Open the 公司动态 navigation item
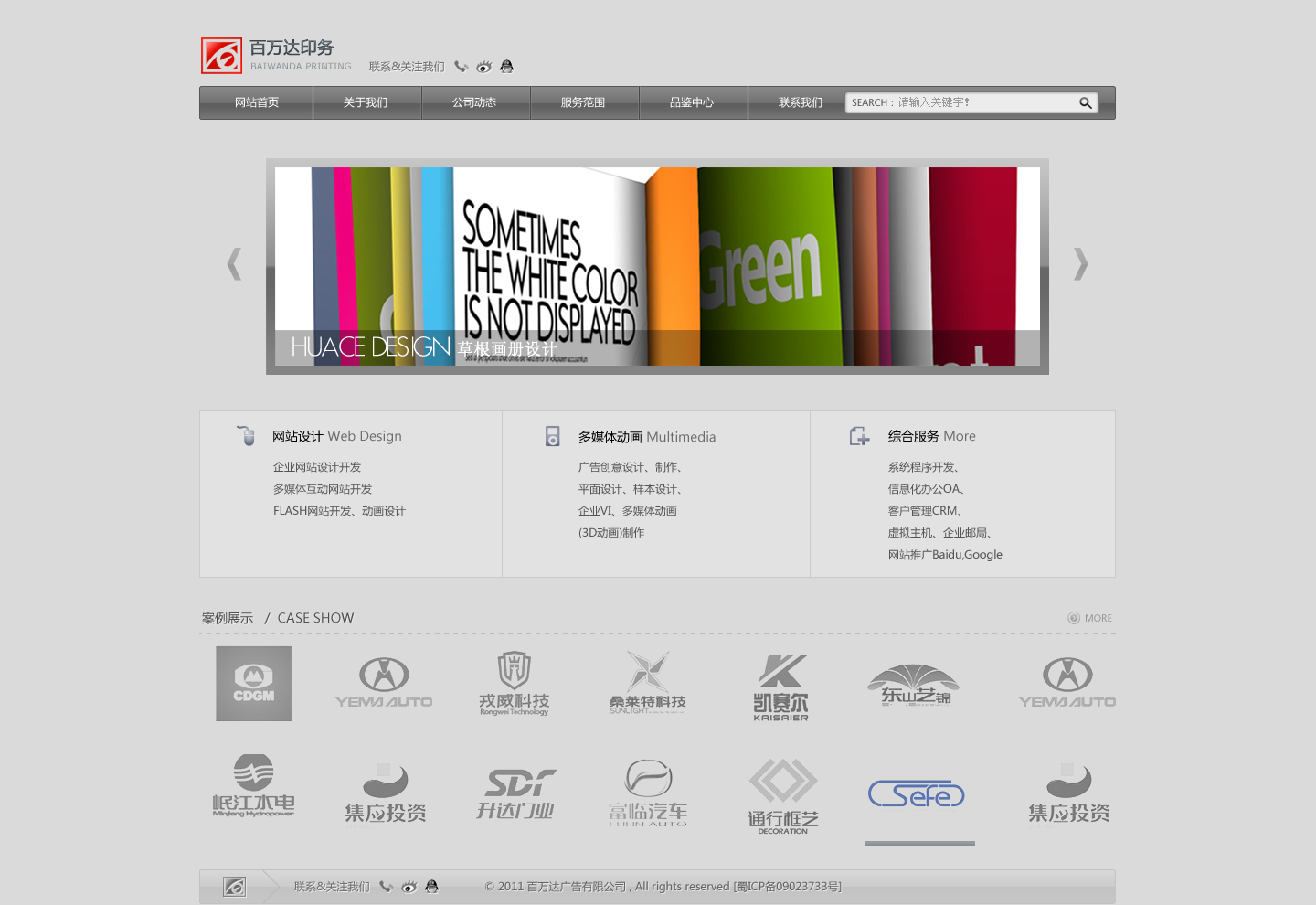 click(x=474, y=103)
